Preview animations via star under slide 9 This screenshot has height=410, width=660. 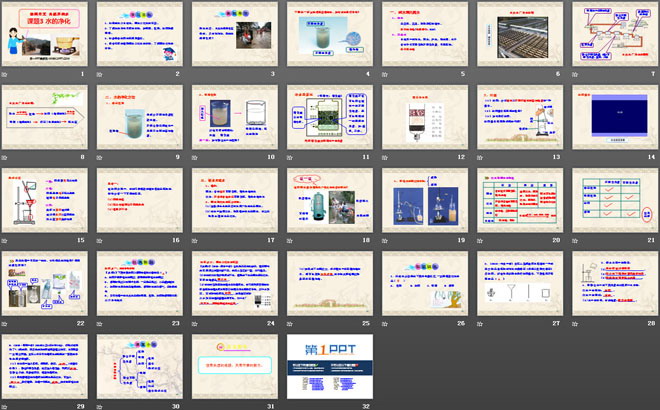pyautogui.click(x=104, y=157)
